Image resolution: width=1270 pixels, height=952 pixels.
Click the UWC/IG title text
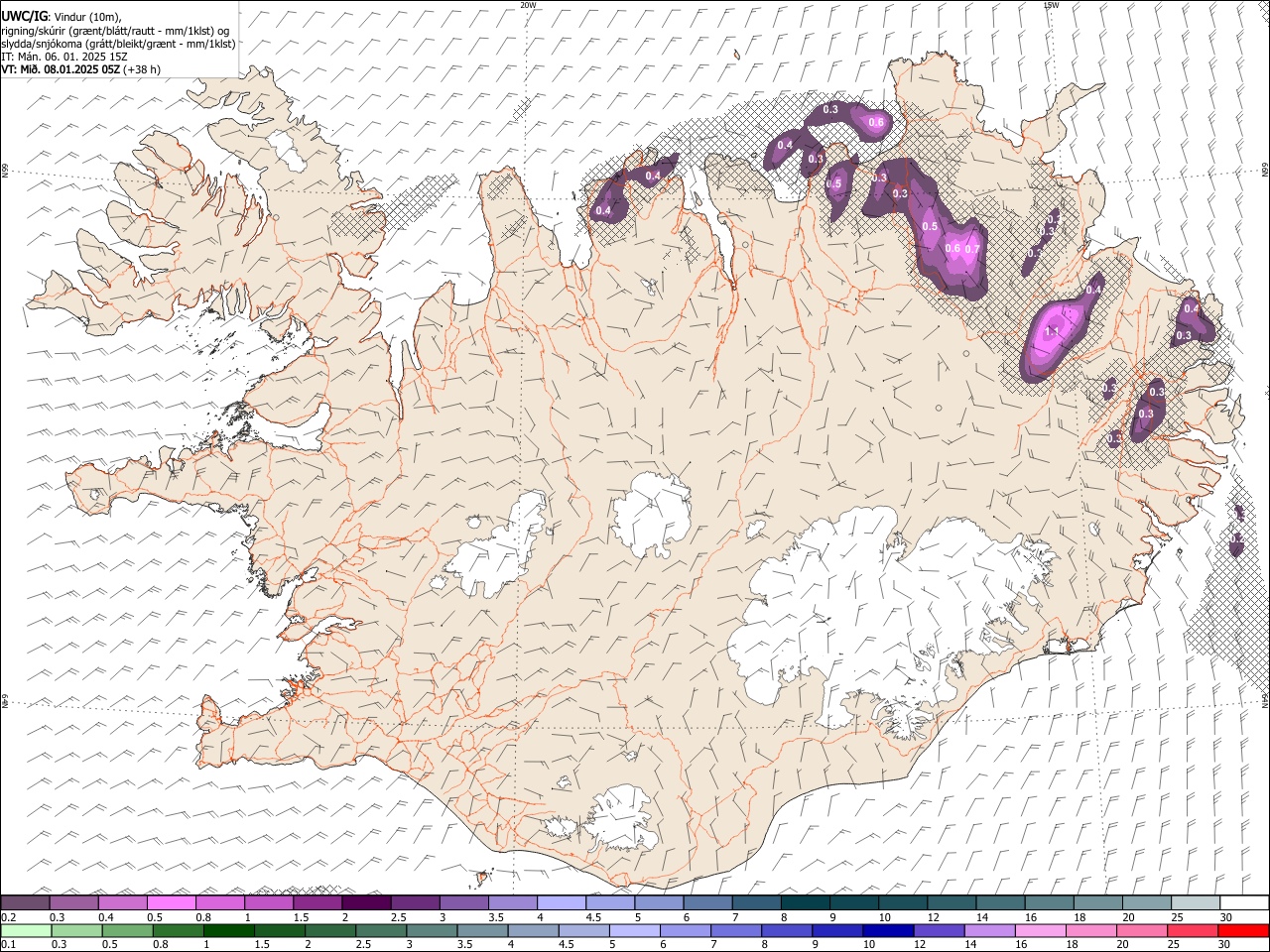pos(23,16)
